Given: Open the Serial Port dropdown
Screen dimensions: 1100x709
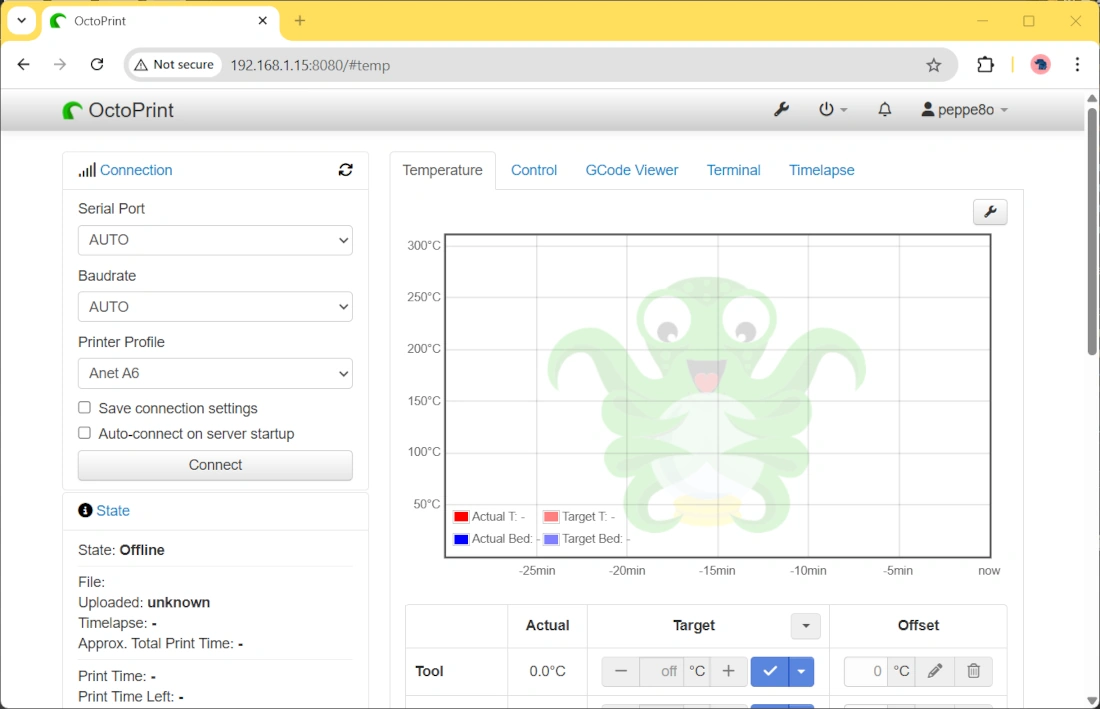Looking at the screenshot, I should [215, 240].
